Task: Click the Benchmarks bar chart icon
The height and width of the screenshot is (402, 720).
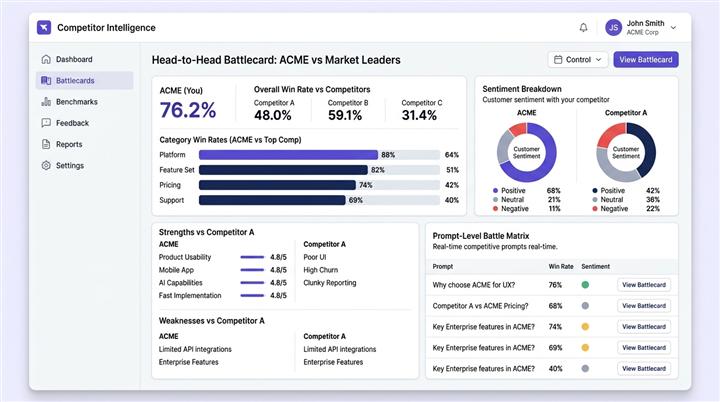Action: point(46,102)
